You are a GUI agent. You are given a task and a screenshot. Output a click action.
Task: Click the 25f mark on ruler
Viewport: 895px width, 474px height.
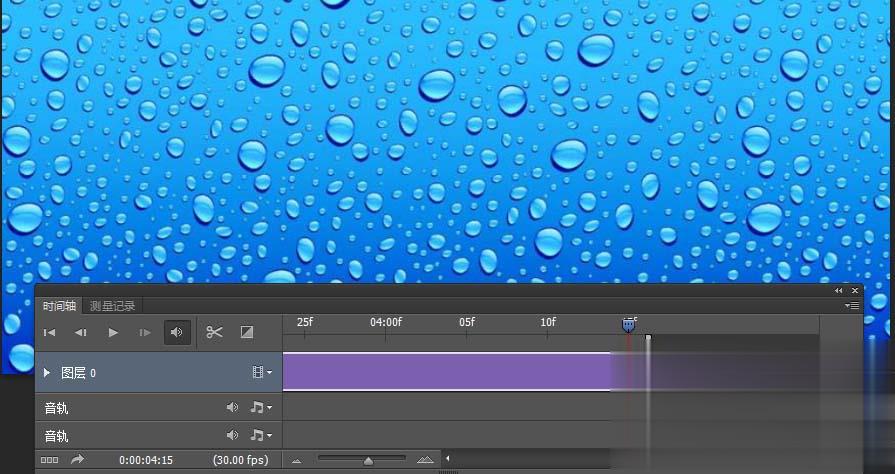tap(305, 322)
